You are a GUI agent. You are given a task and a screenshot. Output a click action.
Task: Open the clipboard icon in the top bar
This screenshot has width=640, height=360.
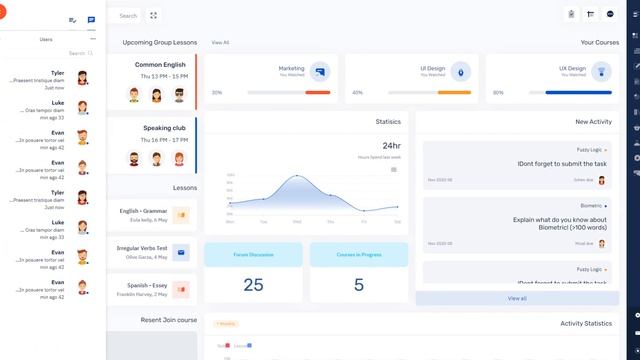pyautogui.click(x=571, y=14)
